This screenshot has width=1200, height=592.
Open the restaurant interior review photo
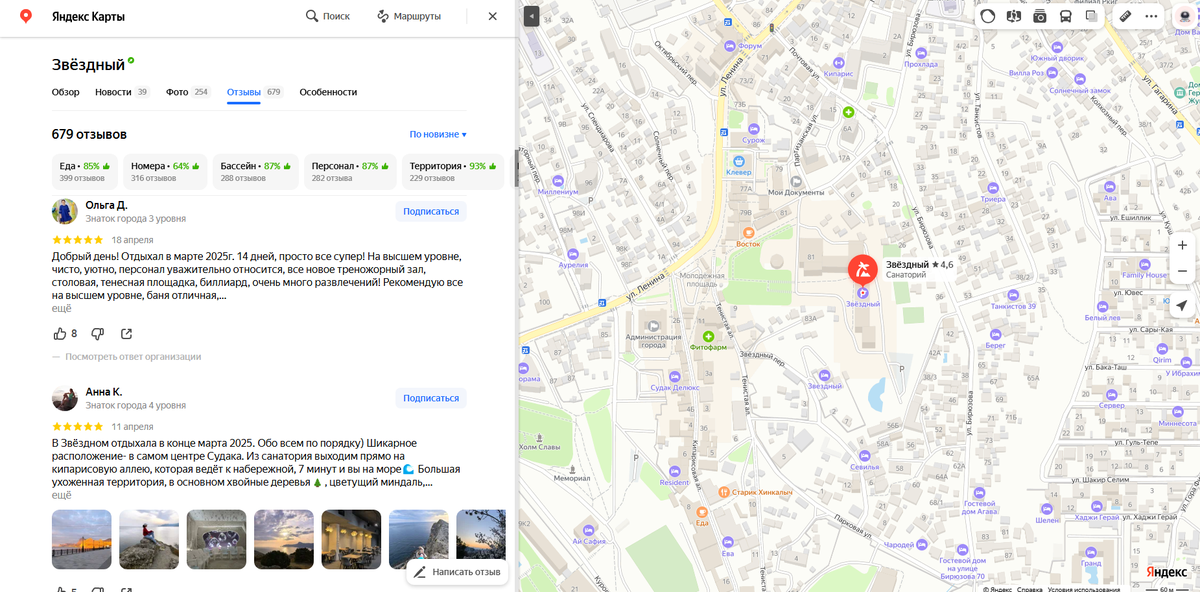coord(351,540)
